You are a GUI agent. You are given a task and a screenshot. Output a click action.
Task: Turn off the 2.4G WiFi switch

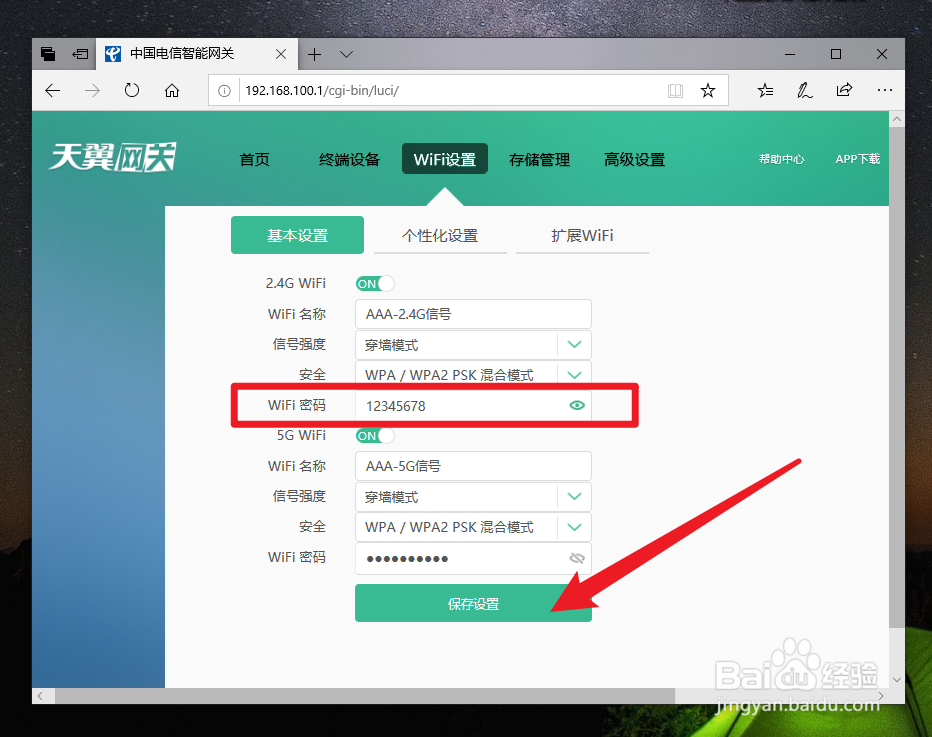tap(374, 283)
